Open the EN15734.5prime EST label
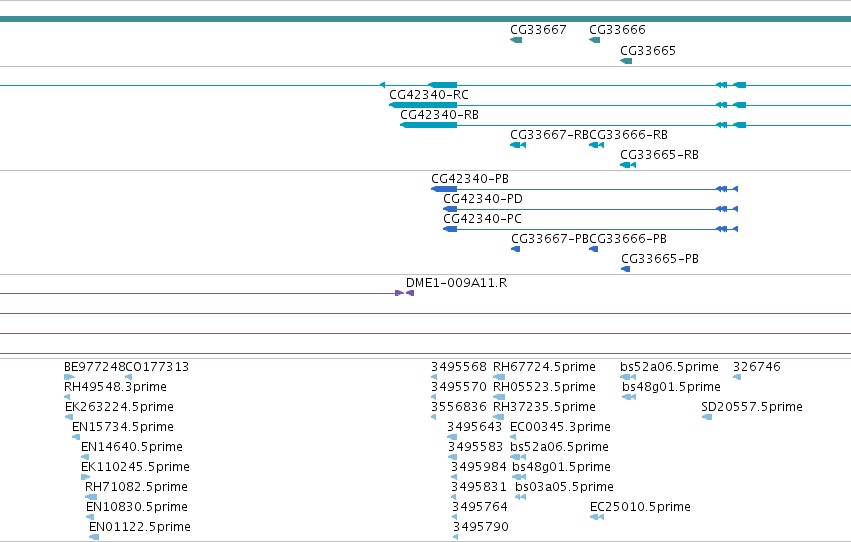This screenshot has height=542, width=851. click(x=123, y=428)
